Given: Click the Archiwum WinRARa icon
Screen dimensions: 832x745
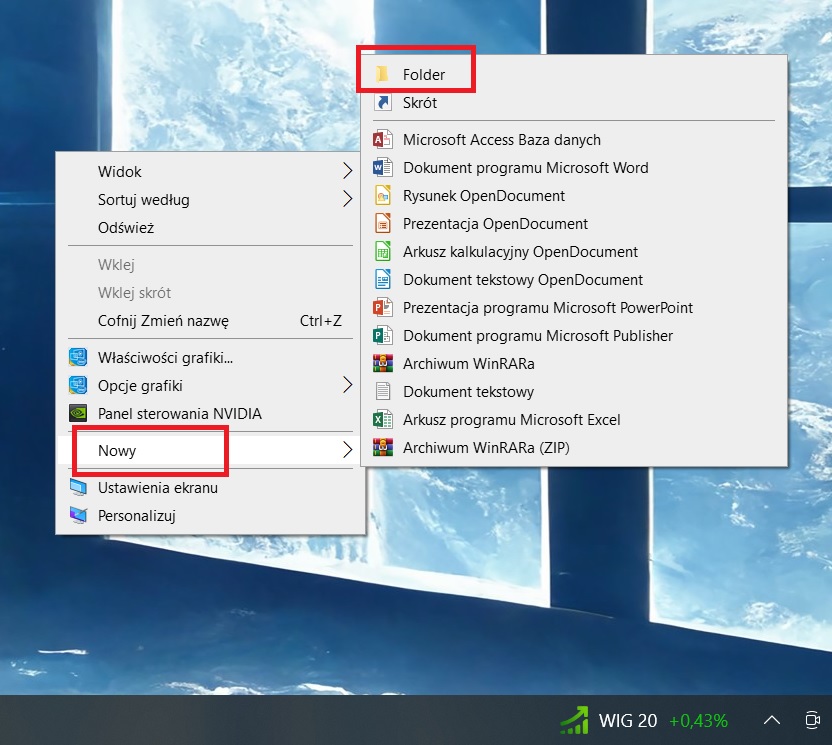Looking at the screenshot, I should click(x=383, y=363).
